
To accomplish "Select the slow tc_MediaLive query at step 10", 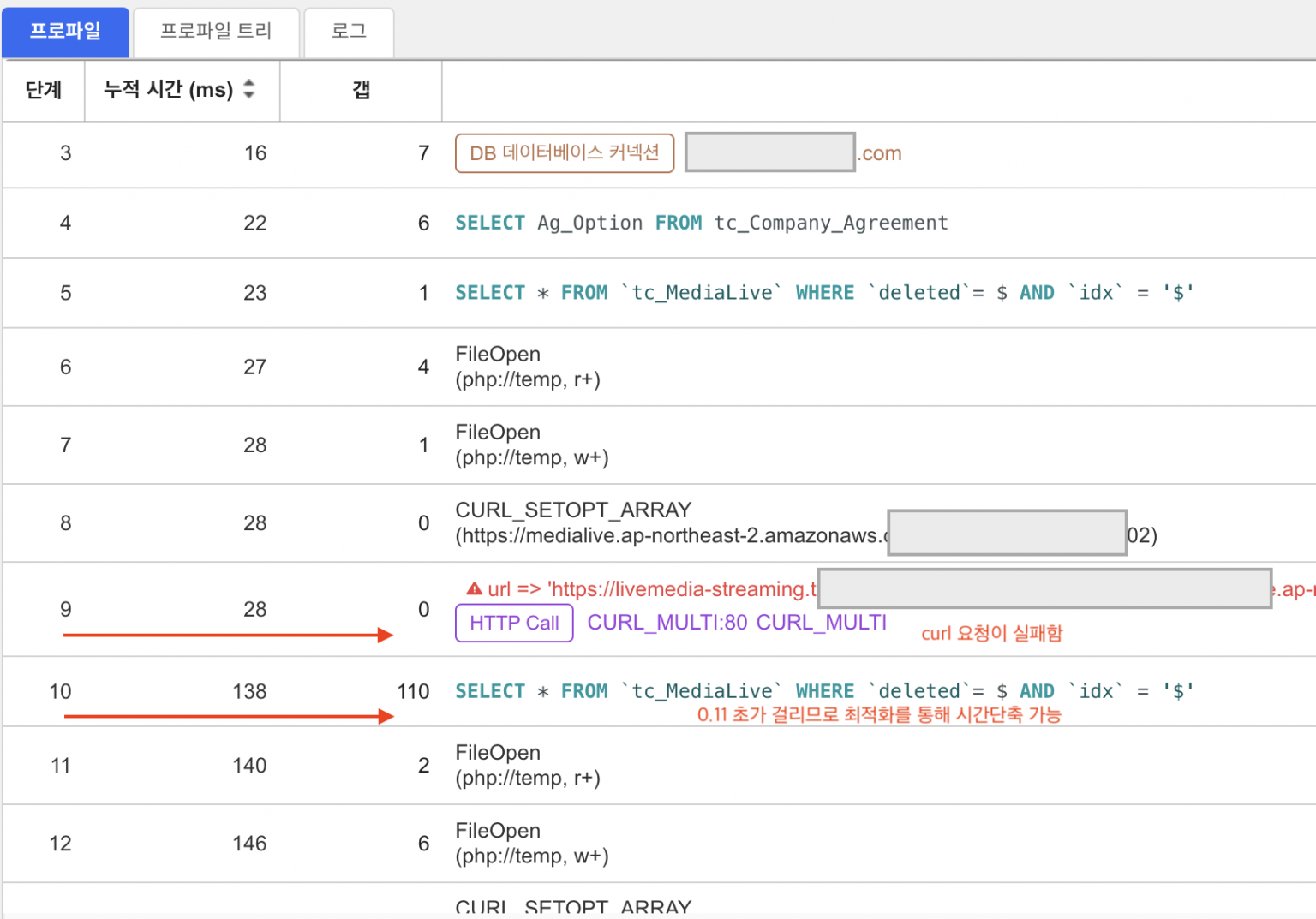I will click(824, 691).
